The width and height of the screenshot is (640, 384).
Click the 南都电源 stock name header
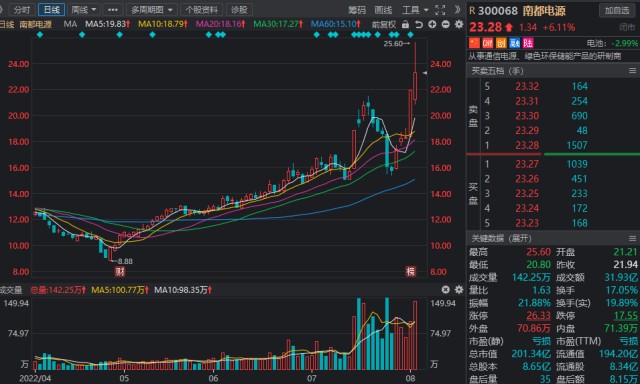(545, 11)
